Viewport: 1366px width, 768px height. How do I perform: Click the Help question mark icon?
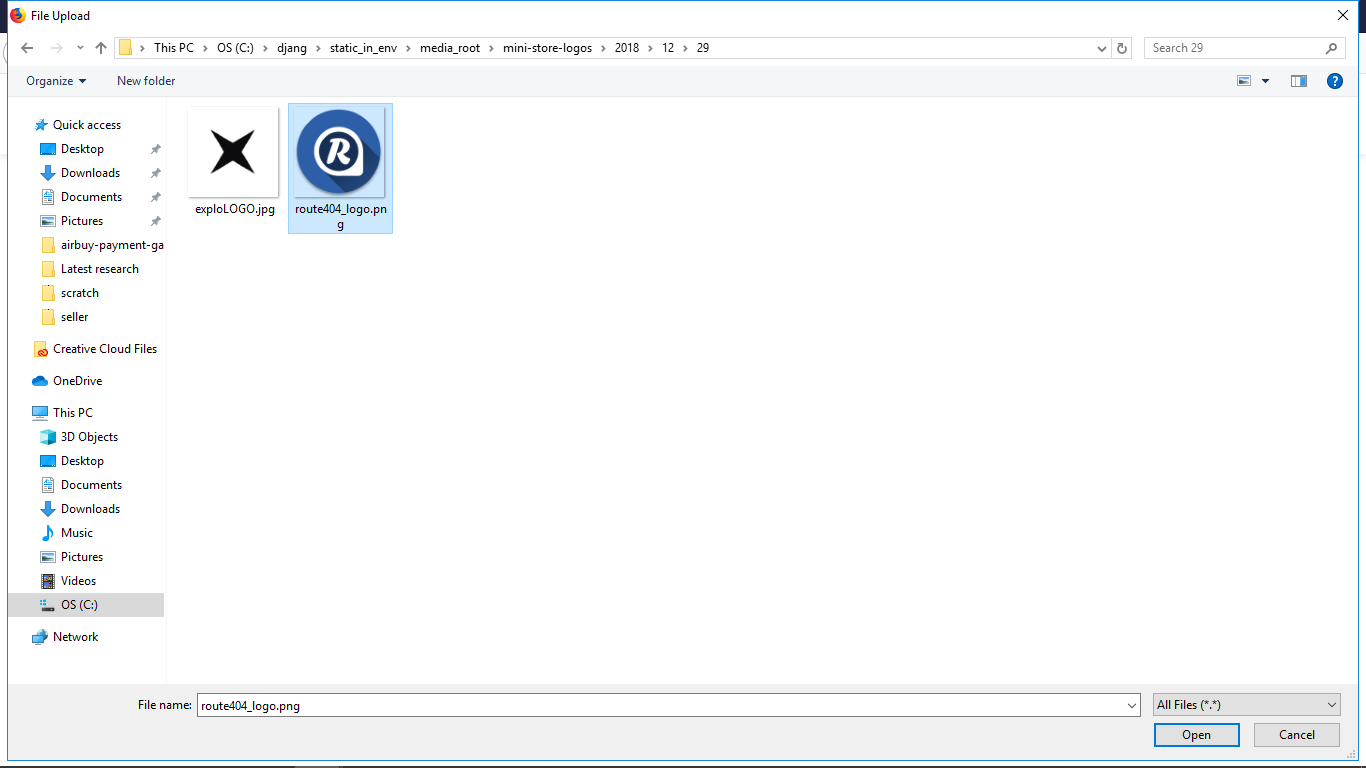(x=1334, y=81)
